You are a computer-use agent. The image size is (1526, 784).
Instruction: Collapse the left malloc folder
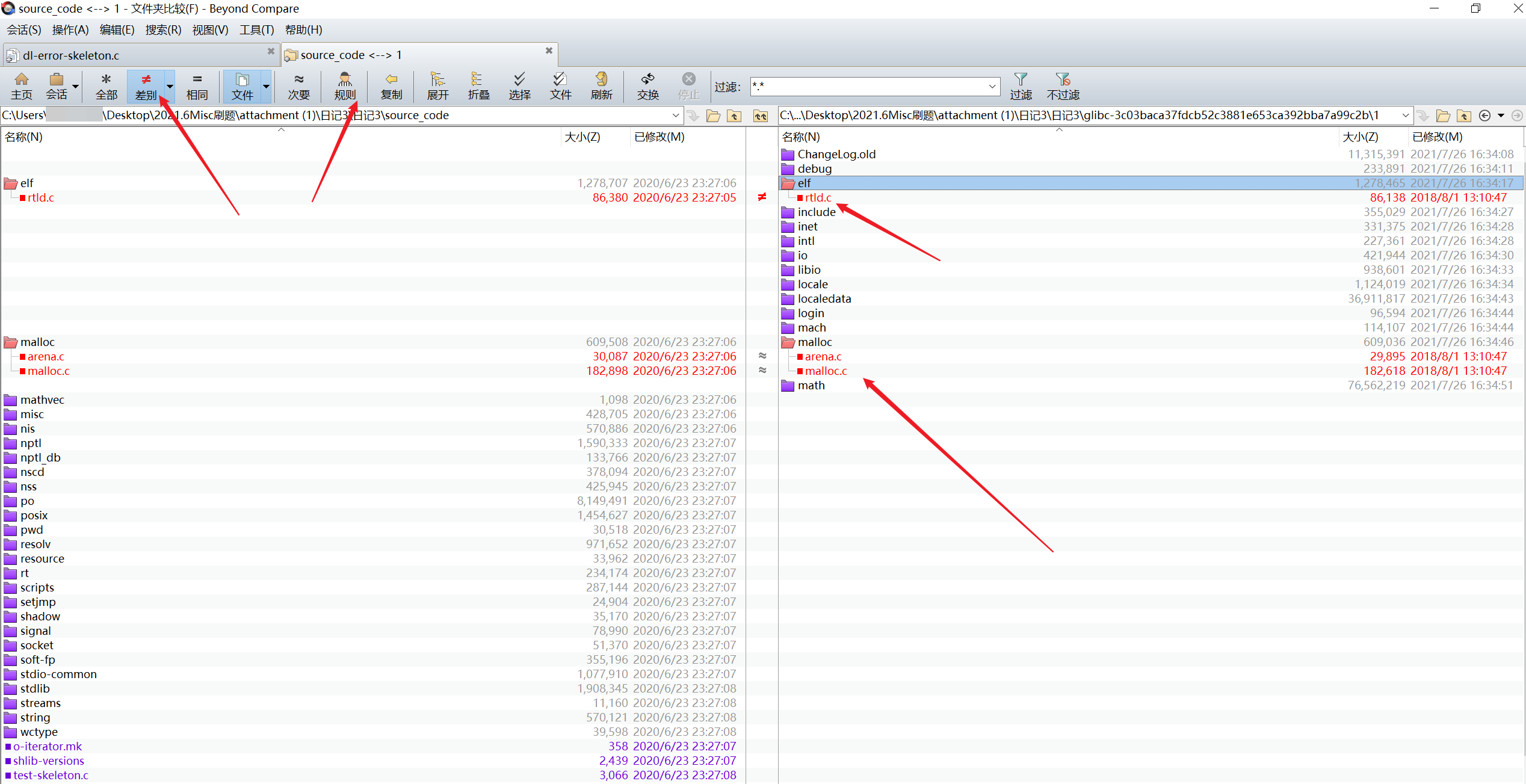10,342
